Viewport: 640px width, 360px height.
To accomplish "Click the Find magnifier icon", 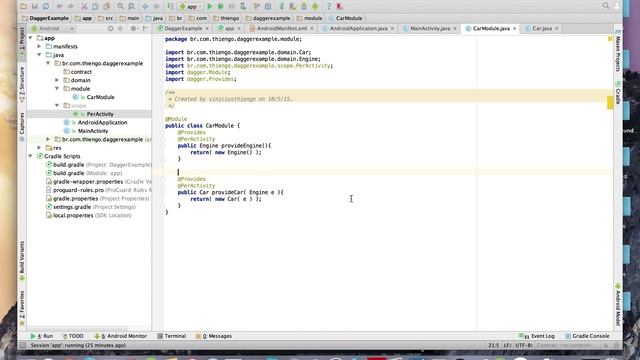I will pos(120,6).
